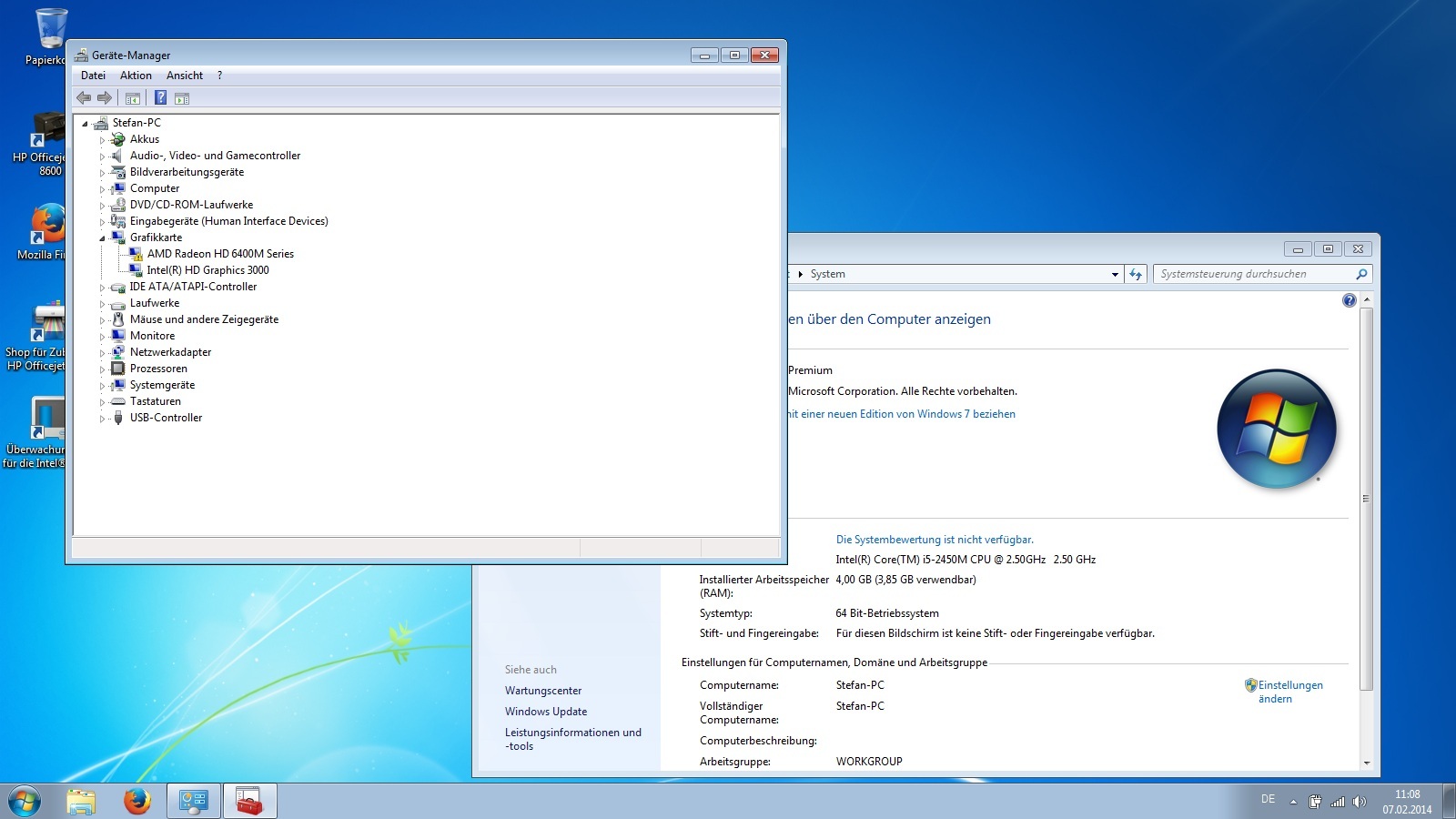
Task: Click the System window vertical scrollbar thumb
Action: click(1366, 499)
